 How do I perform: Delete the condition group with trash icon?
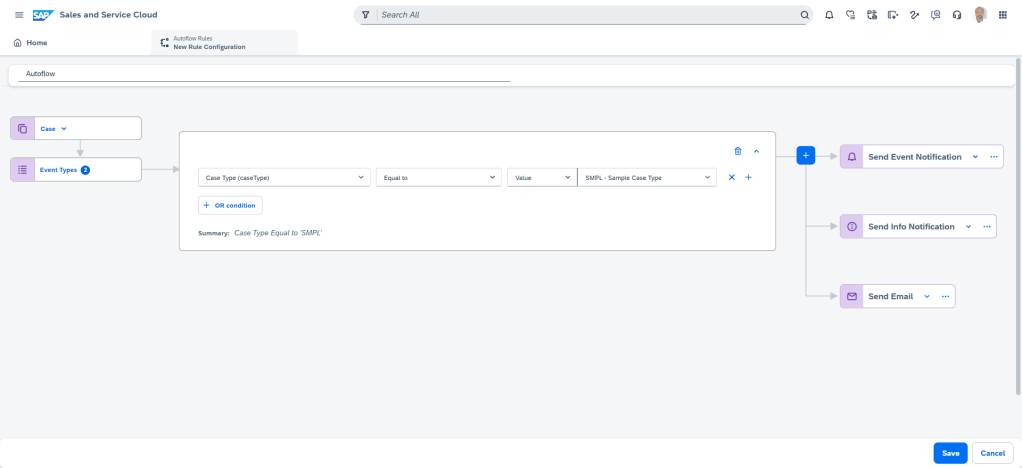(x=738, y=151)
